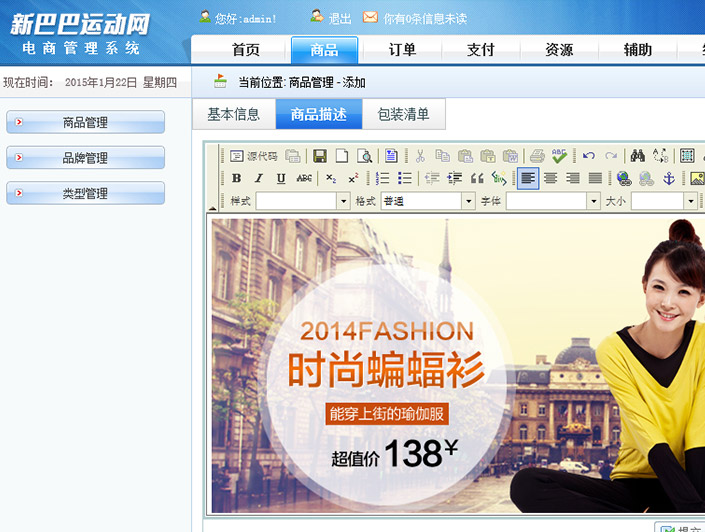
Task: Click the Save icon in editor toolbar
Action: (320, 156)
